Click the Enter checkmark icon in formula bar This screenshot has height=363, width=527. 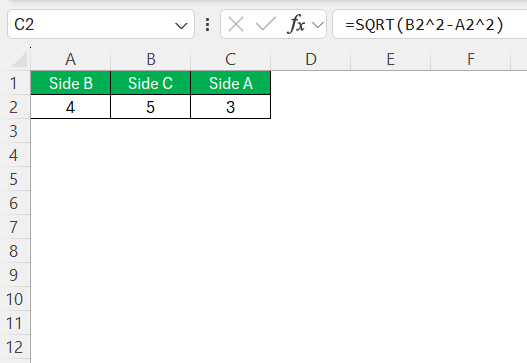[x=266, y=25]
